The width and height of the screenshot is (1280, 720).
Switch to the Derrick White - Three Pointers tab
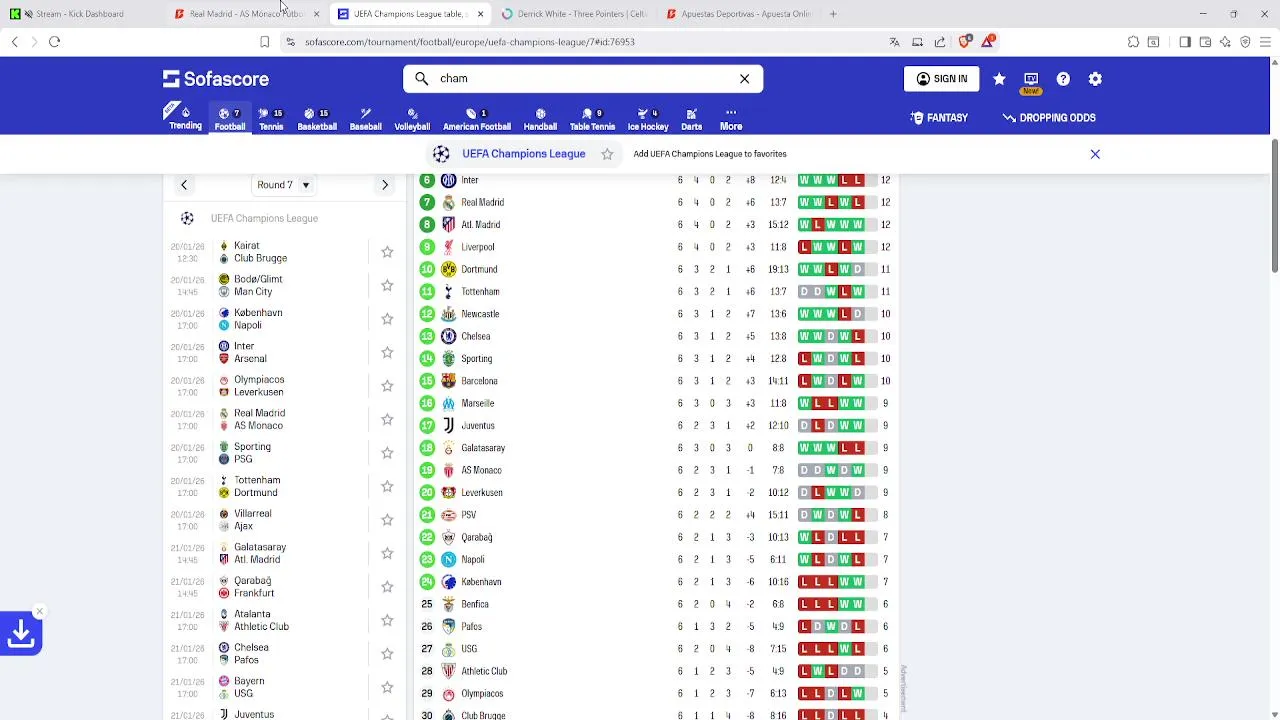[574, 14]
